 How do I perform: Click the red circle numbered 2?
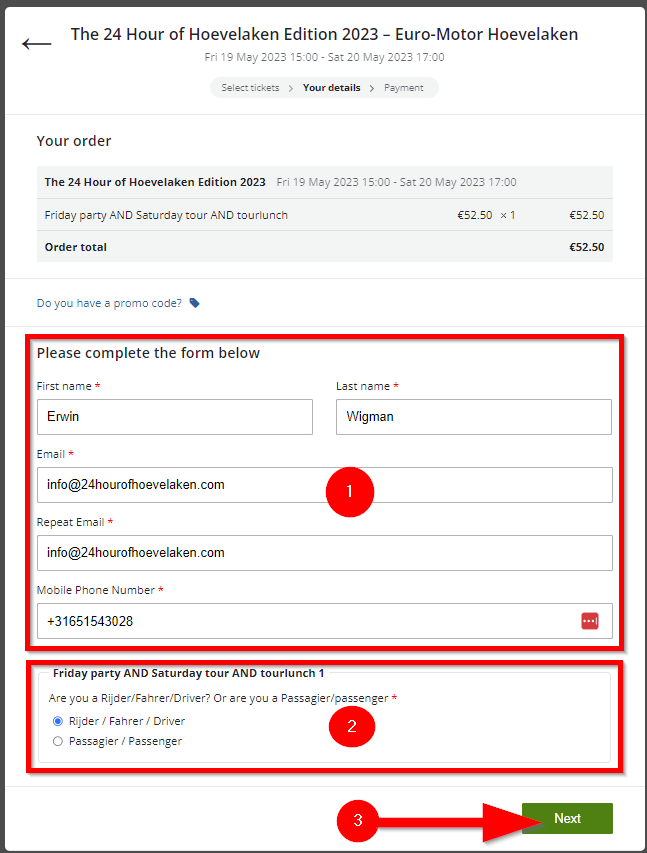(x=351, y=727)
